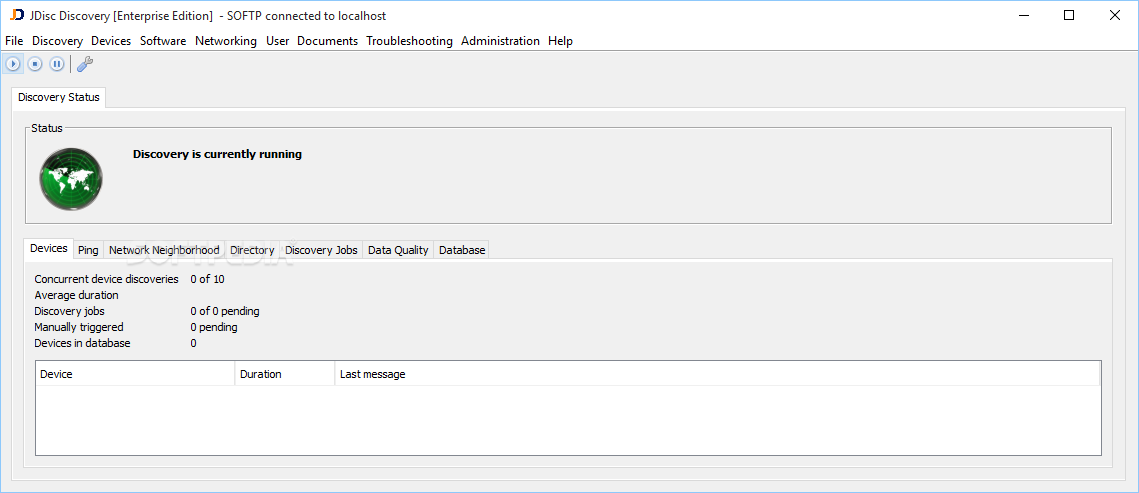1139x493 pixels.
Task: Switch to the Directory tab
Action: pos(252,250)
